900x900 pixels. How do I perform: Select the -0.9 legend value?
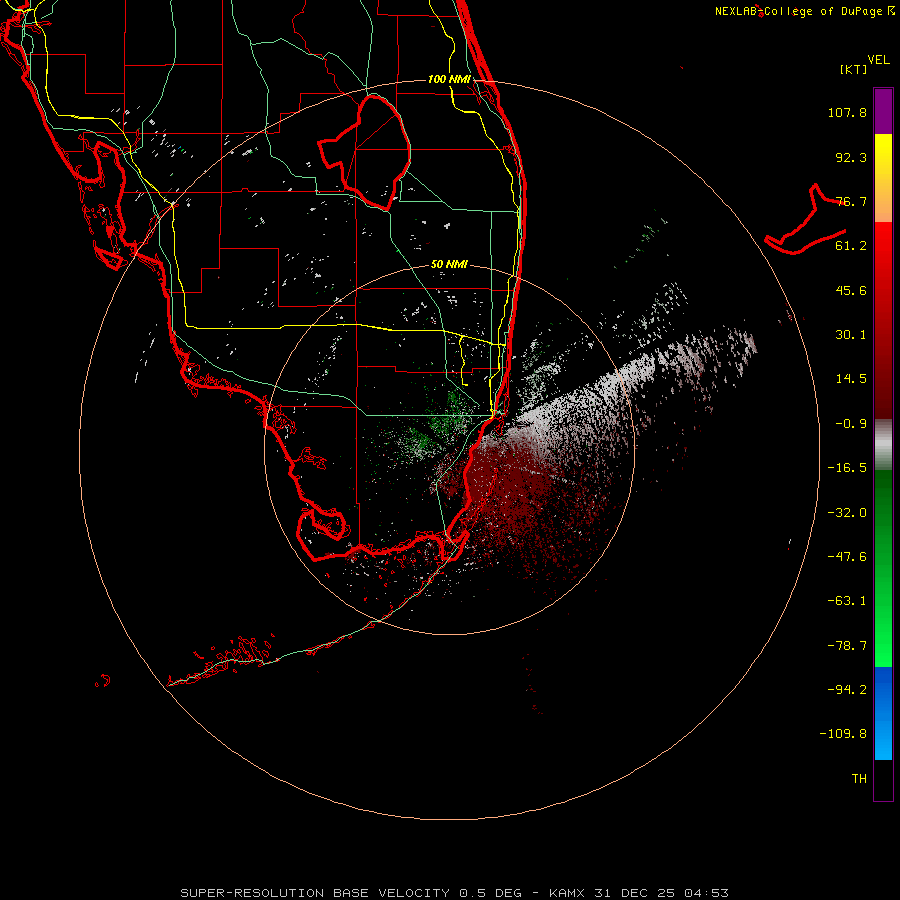(851, 424)
